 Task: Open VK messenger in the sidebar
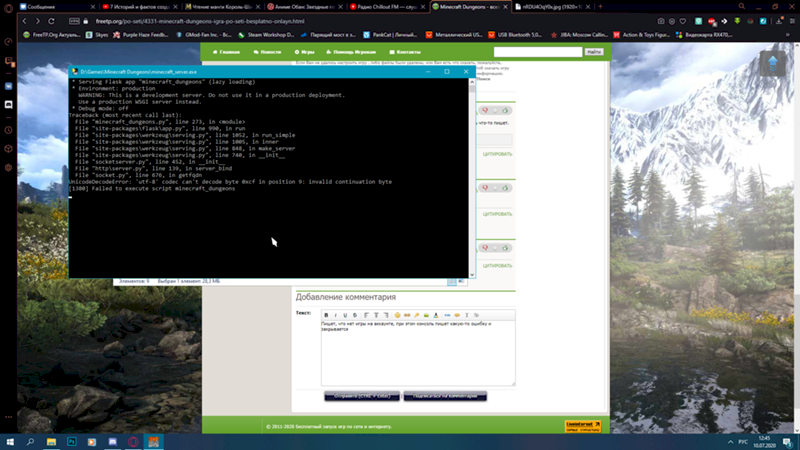tap(8, 86)
